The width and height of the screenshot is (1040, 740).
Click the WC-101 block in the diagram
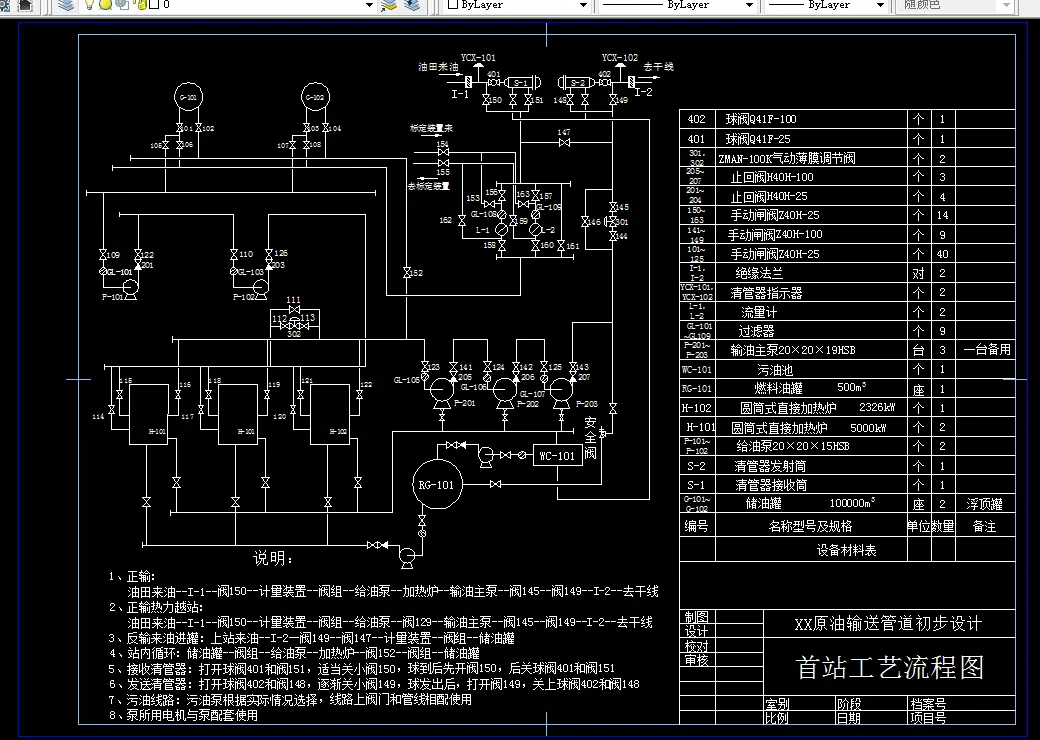(x=558, y=455)
